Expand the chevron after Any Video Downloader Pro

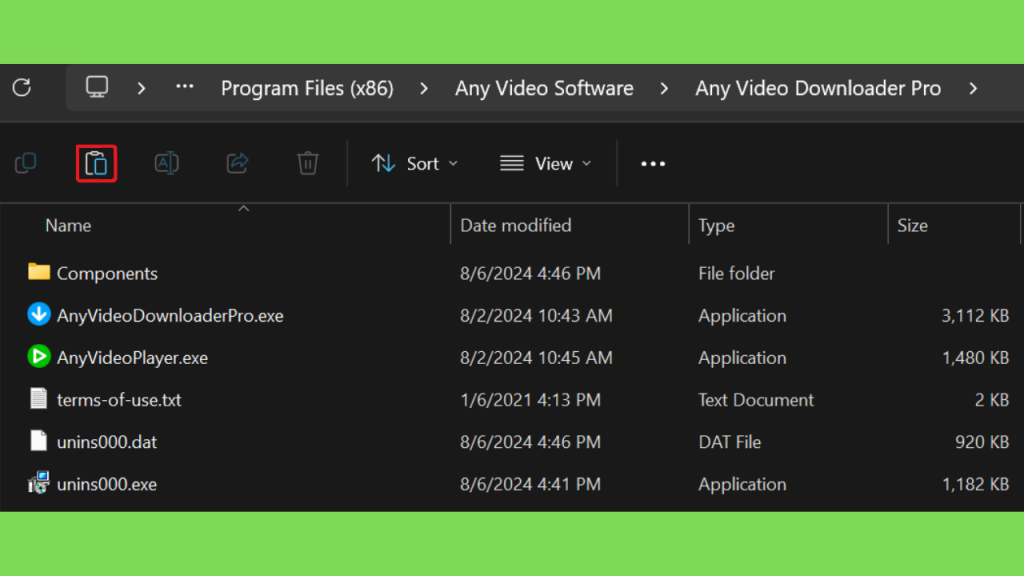coord(973,88)
